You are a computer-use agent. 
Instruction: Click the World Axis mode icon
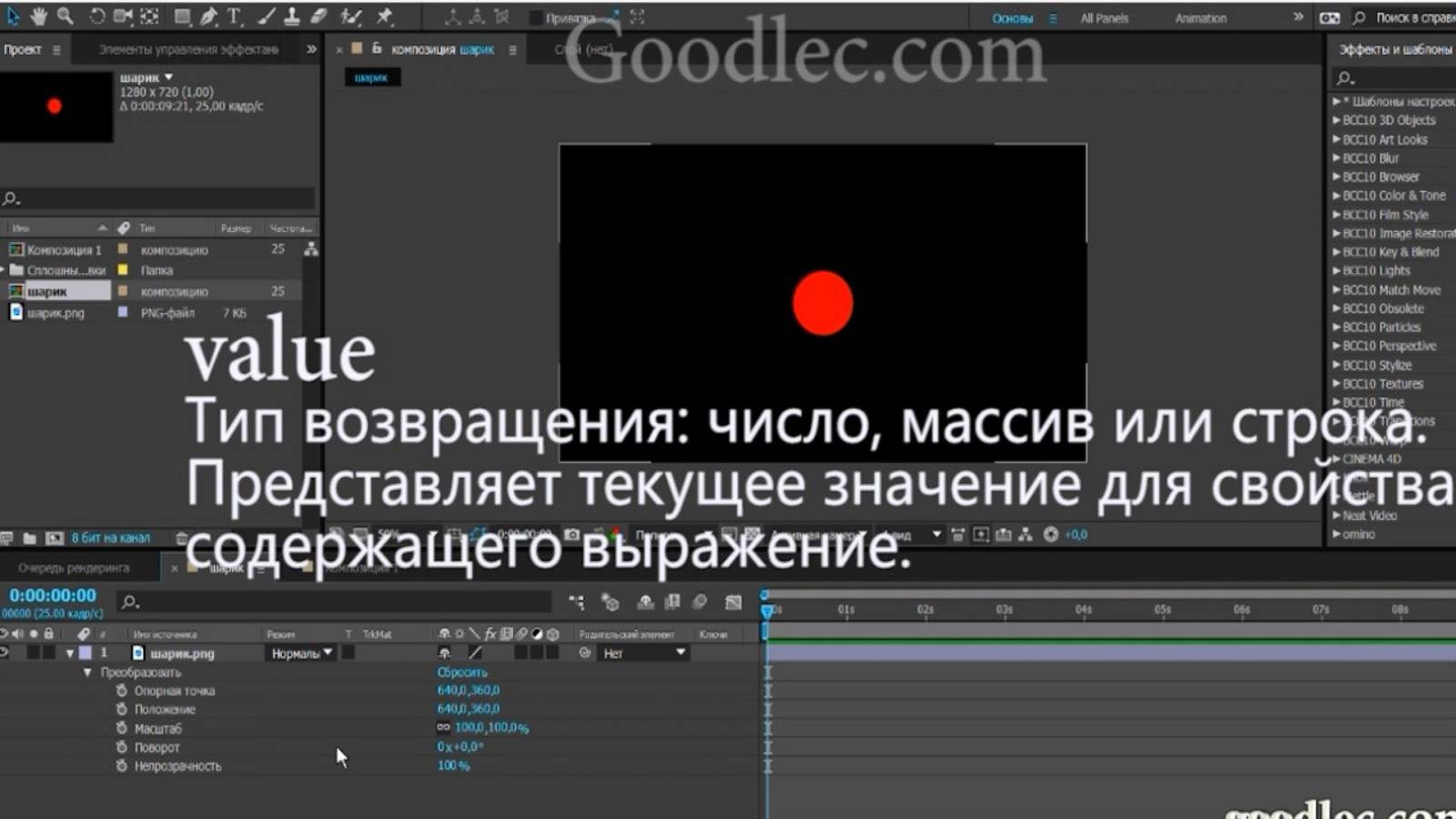tap(477, 17)
